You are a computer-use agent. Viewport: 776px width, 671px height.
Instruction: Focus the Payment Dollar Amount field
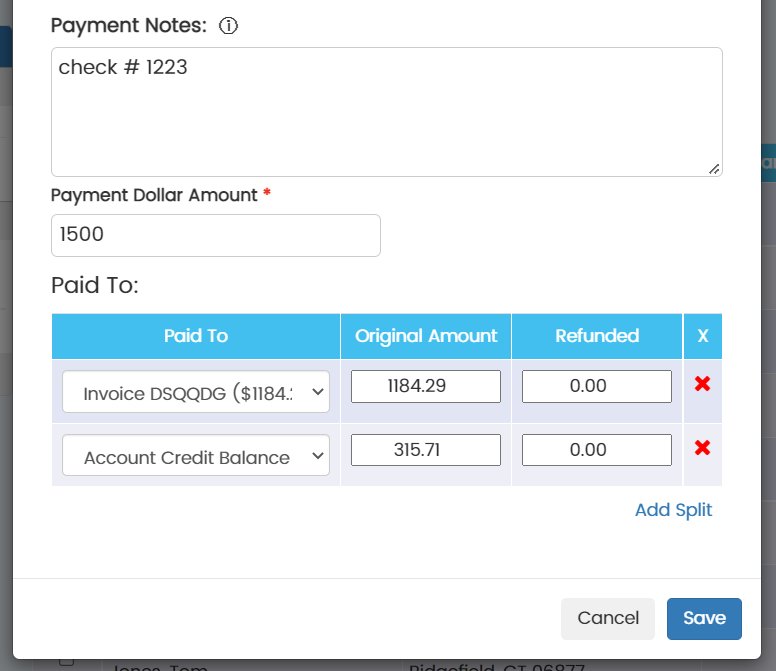click(x=215, y=235)
